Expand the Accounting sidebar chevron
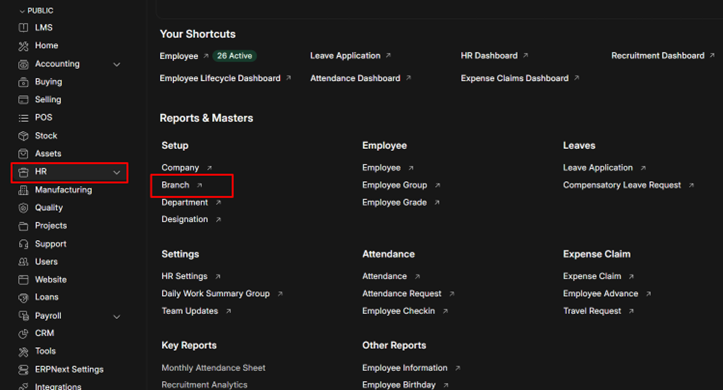 pyautogui.click(x=117, y=65)
